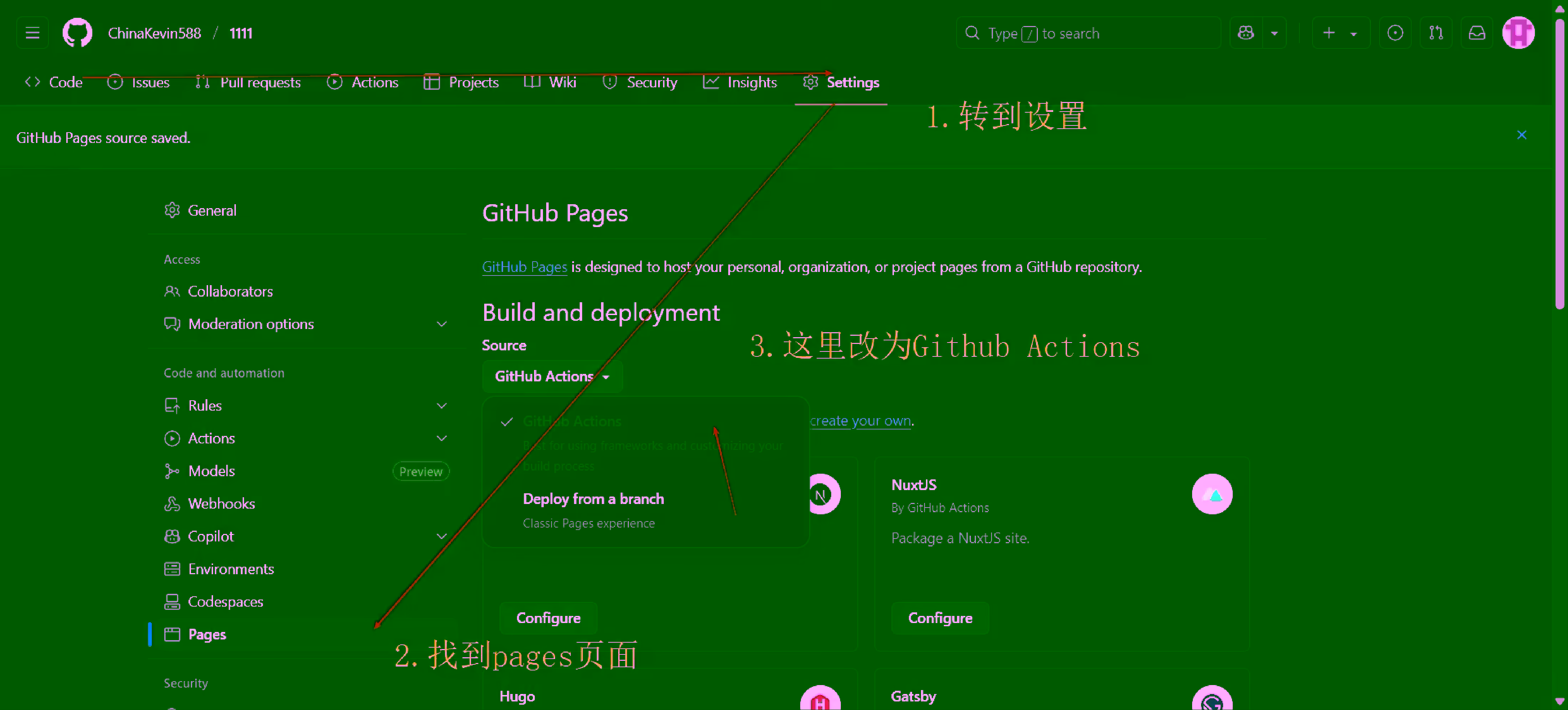
Task: Click the NuxtJS logo thumbnail
Action: (1212, 494)
